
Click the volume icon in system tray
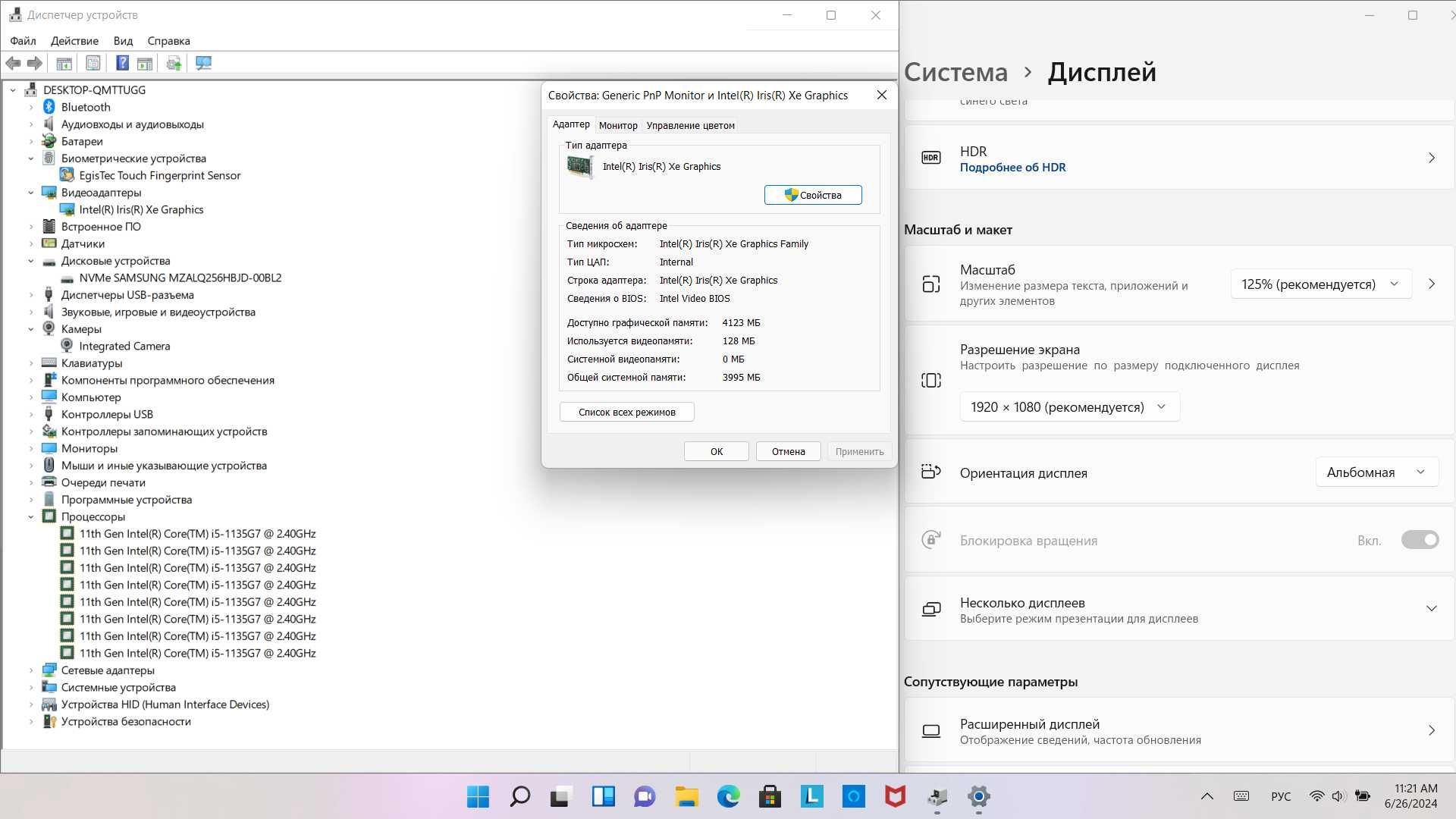(1338, 796)
